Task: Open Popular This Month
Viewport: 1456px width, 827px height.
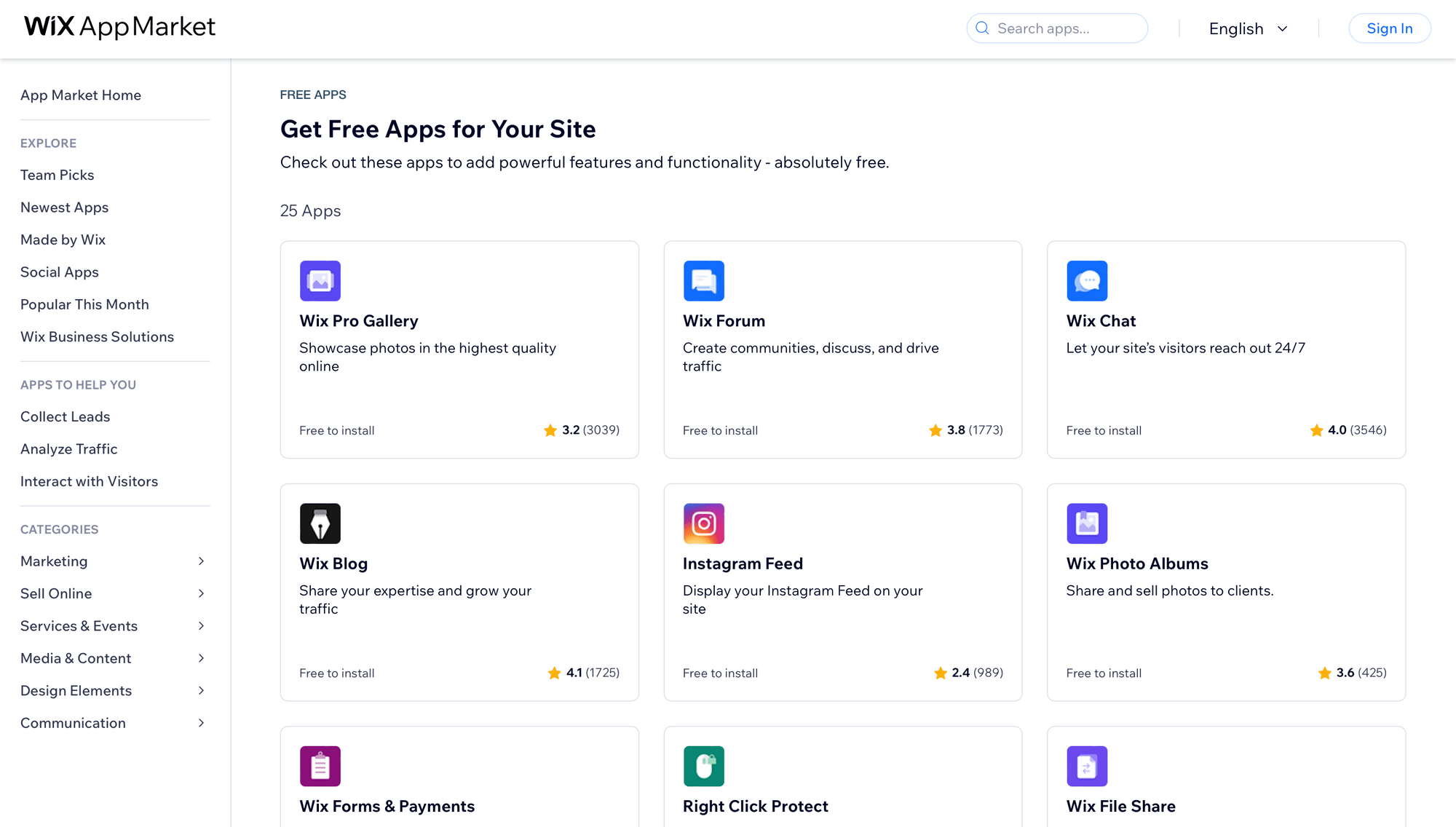Action: (x=84, y=305)
